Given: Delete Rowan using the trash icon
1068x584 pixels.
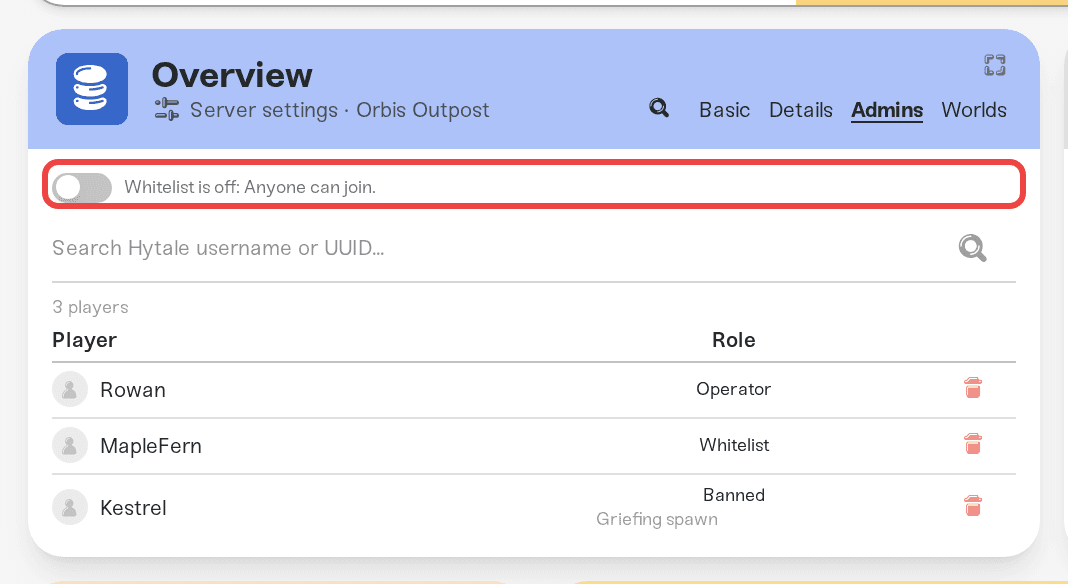Looking at the screenshot, I should click(x=973, y=388).
